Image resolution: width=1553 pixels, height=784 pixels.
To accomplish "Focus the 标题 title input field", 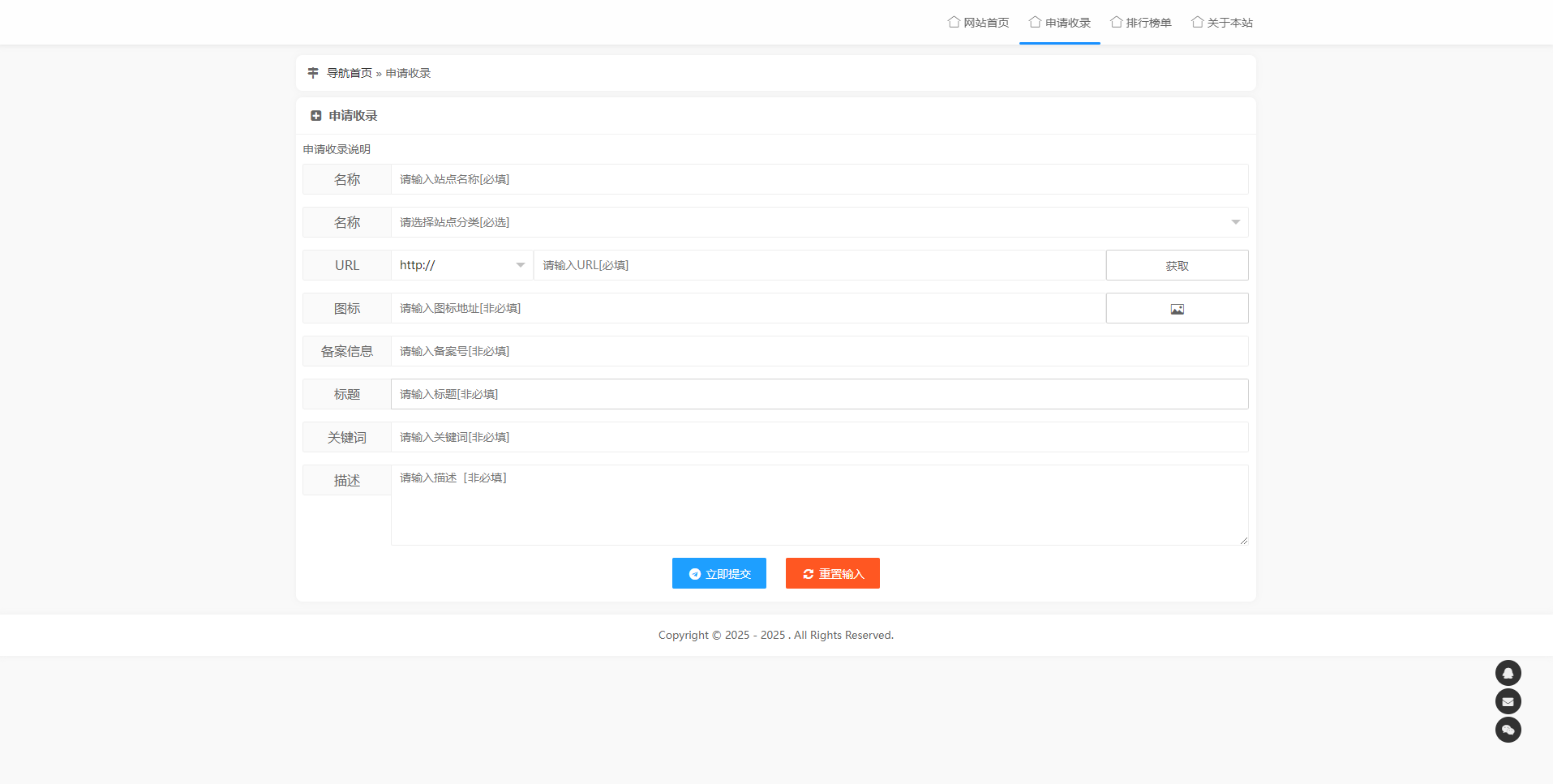I will point(819,394).
